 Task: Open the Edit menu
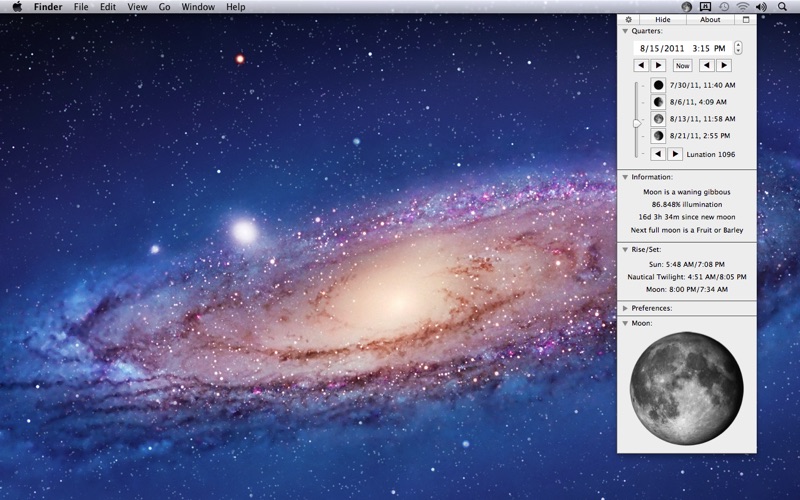coord(108,7)
